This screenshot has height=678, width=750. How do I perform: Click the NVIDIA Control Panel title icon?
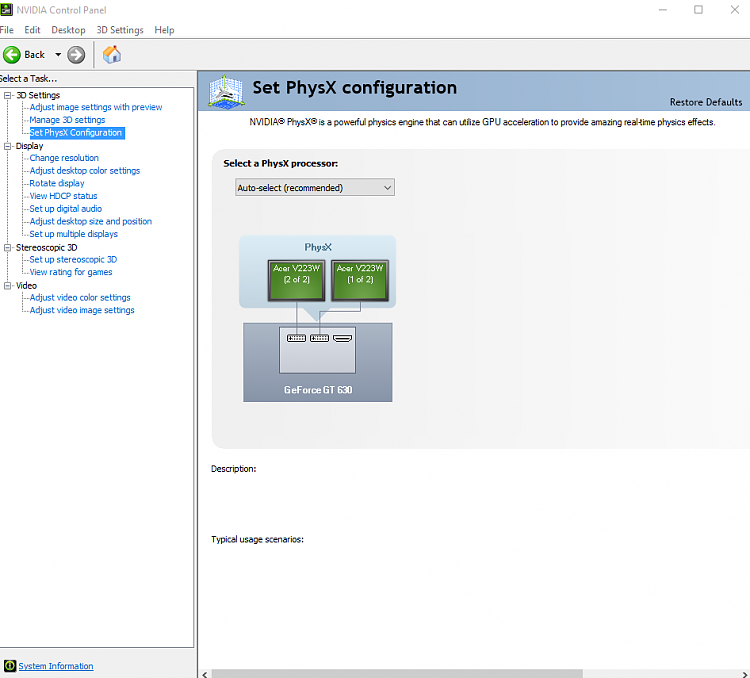point(6,10)
